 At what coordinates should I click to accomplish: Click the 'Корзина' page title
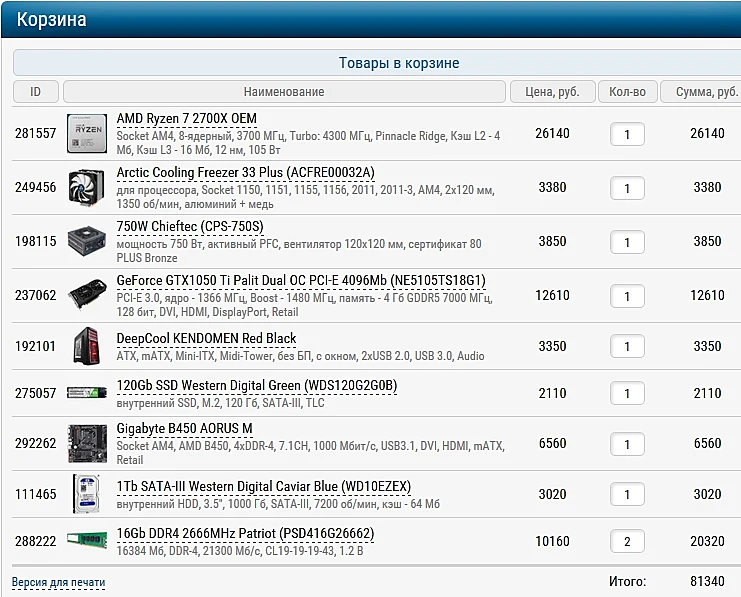52,20
